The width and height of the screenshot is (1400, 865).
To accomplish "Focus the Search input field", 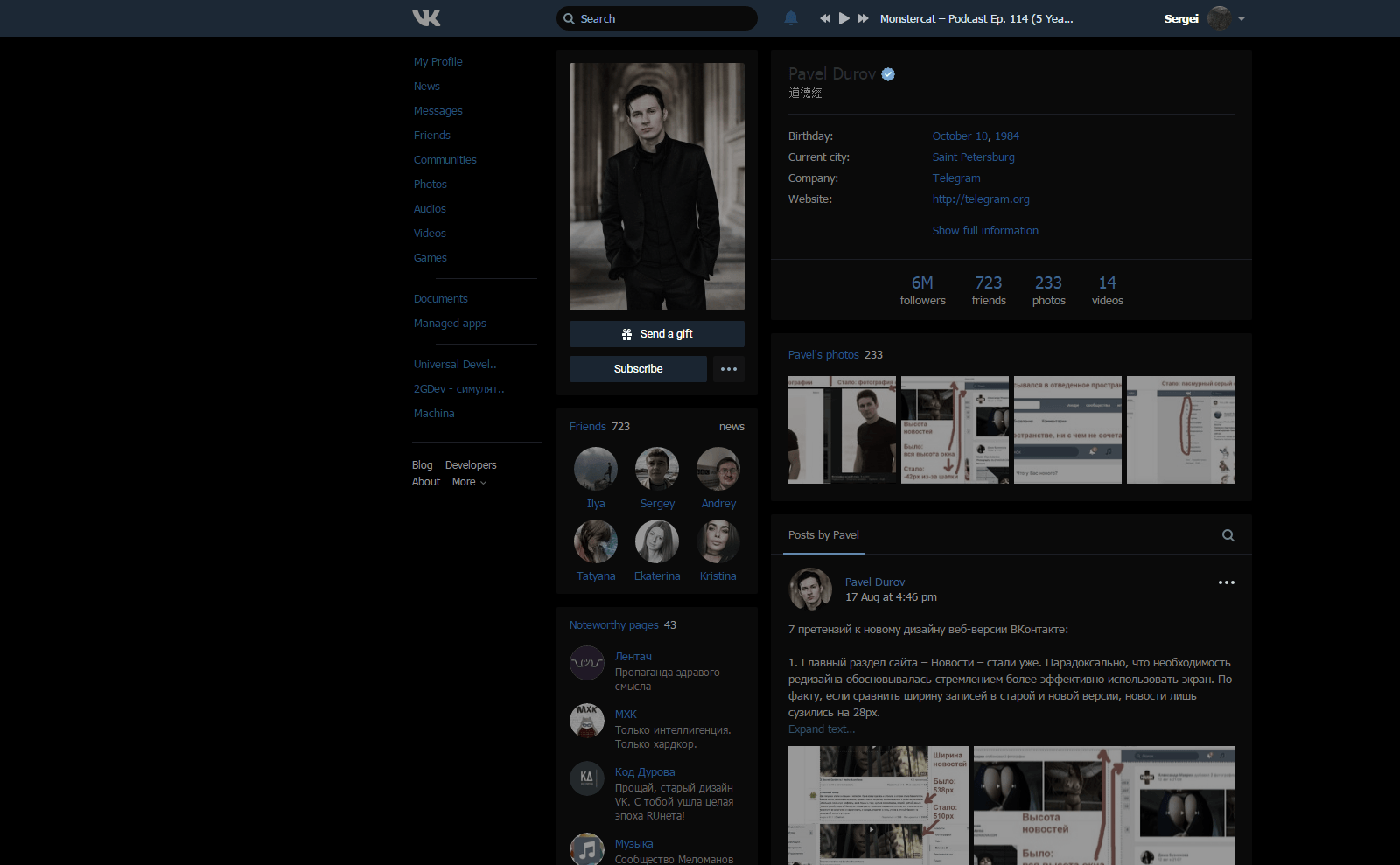I will tap(657, 18).
